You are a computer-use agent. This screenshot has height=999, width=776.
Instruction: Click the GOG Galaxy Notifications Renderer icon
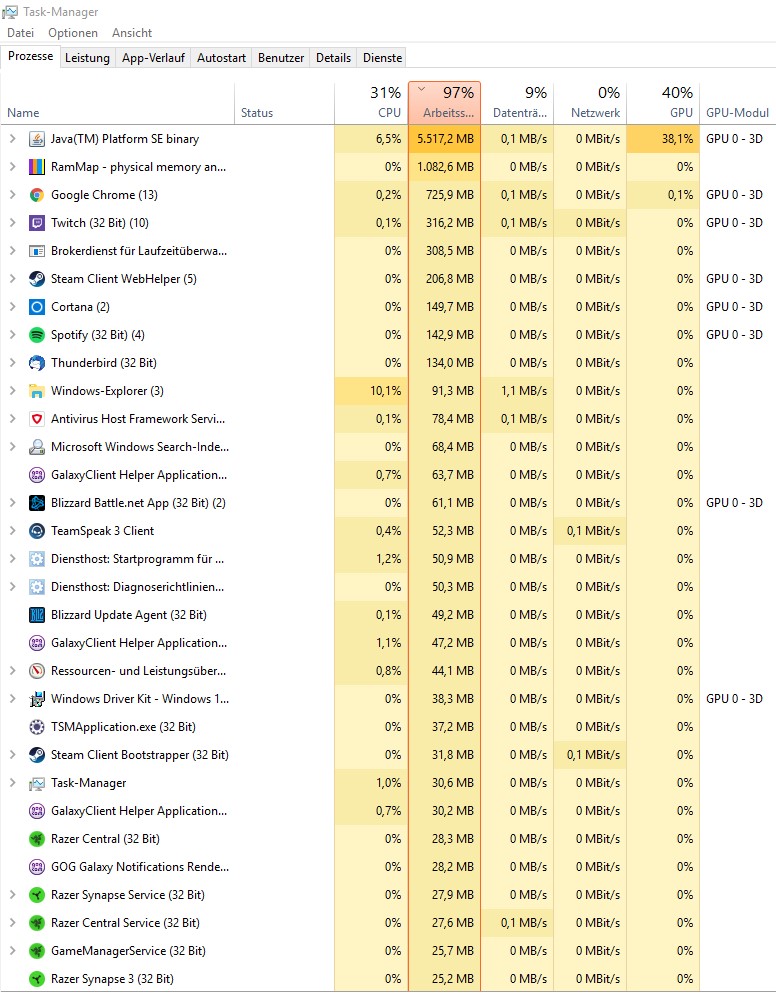point(37,867)
